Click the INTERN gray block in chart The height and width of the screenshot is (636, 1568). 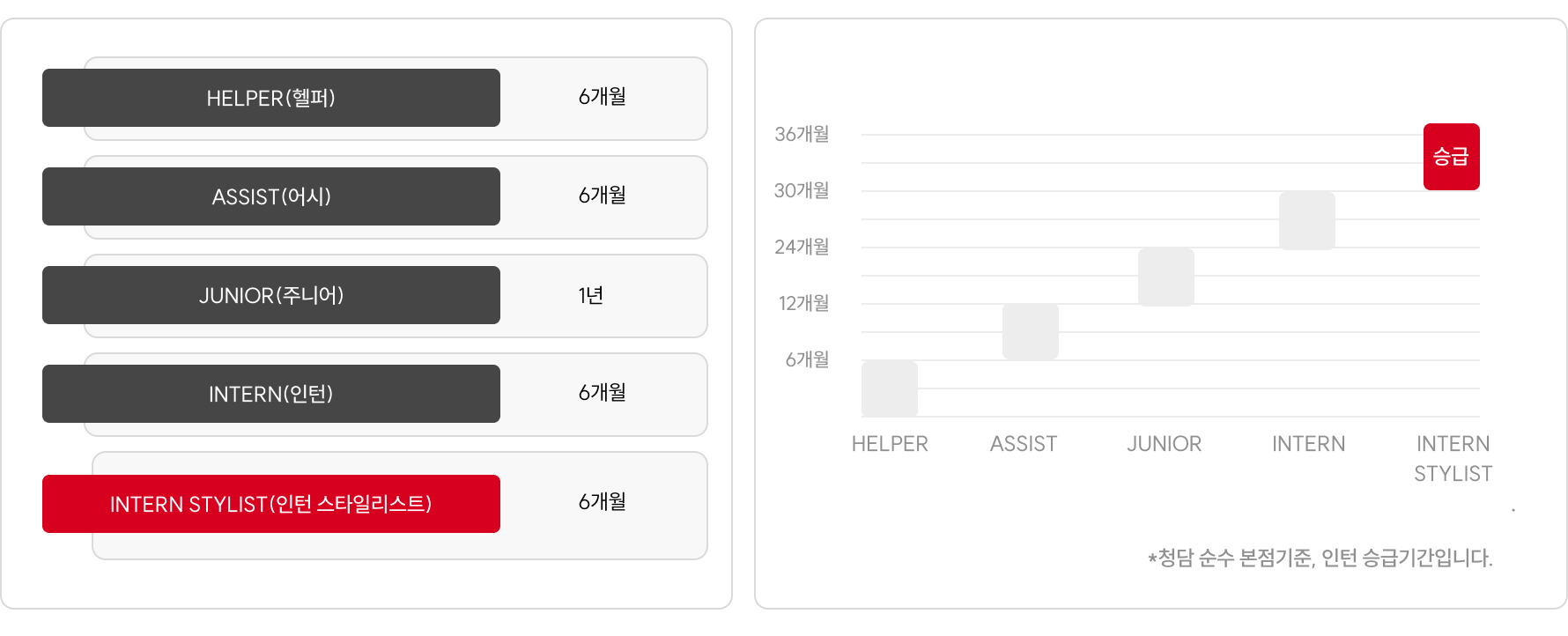pyautogui.click(x=1307, y=220)
